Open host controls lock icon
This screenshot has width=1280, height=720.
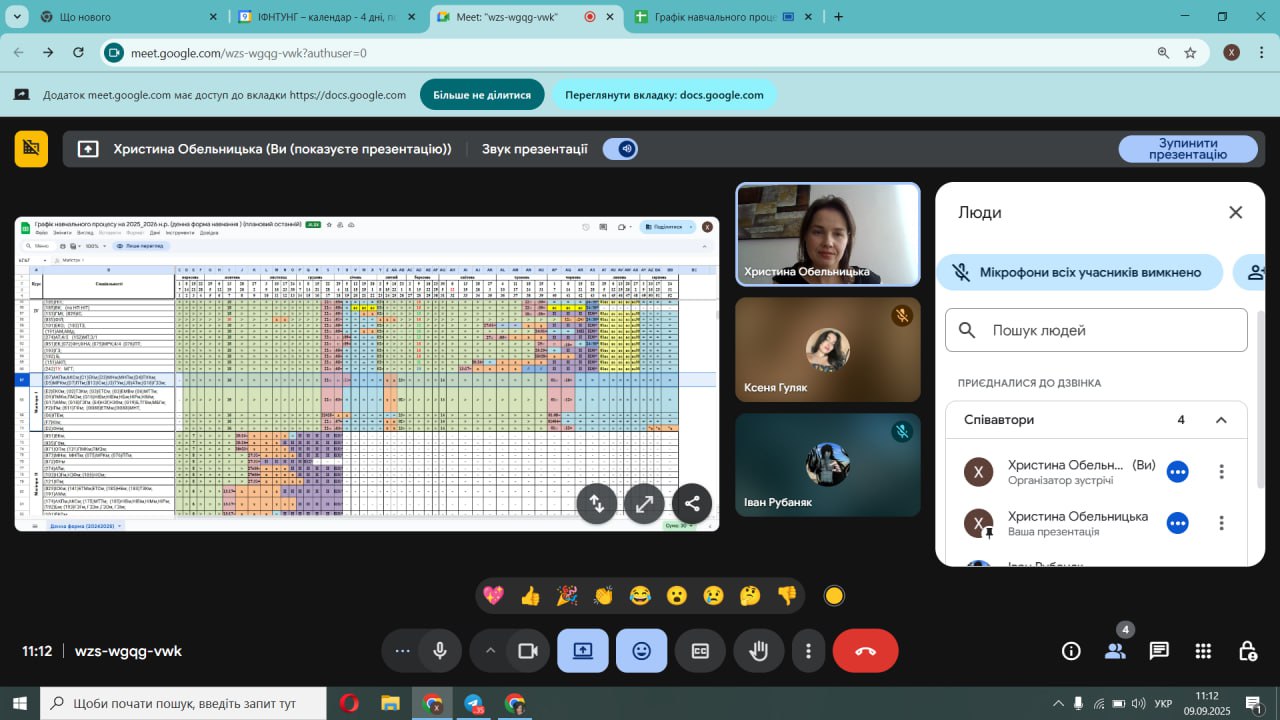[1247, 651]
